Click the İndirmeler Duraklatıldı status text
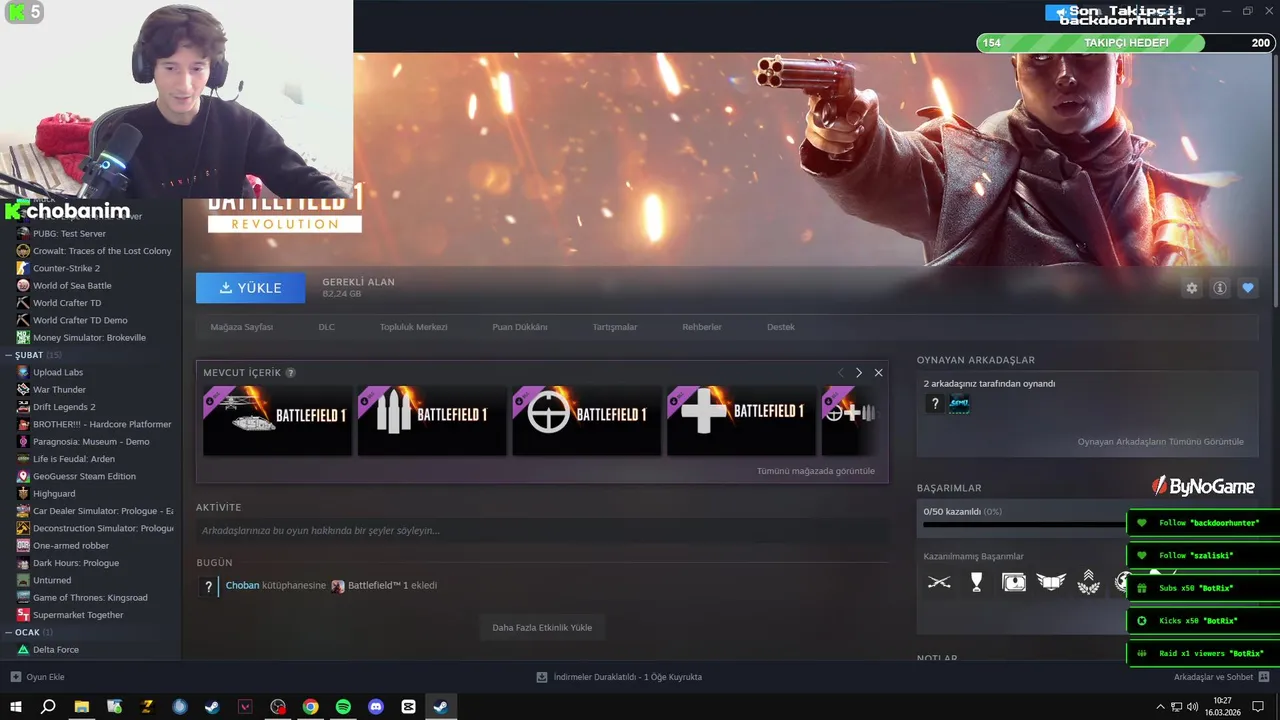 pyautogui.click(x=628, y=677)
